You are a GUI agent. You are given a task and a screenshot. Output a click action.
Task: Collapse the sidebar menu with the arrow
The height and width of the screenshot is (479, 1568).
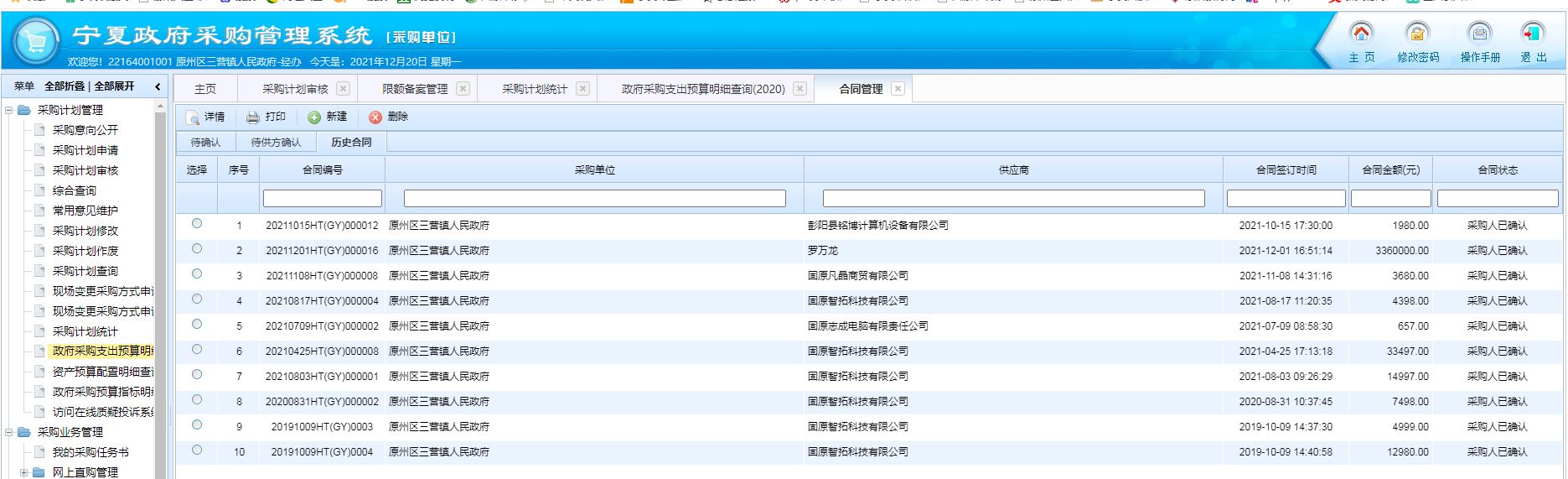point(158,86)
